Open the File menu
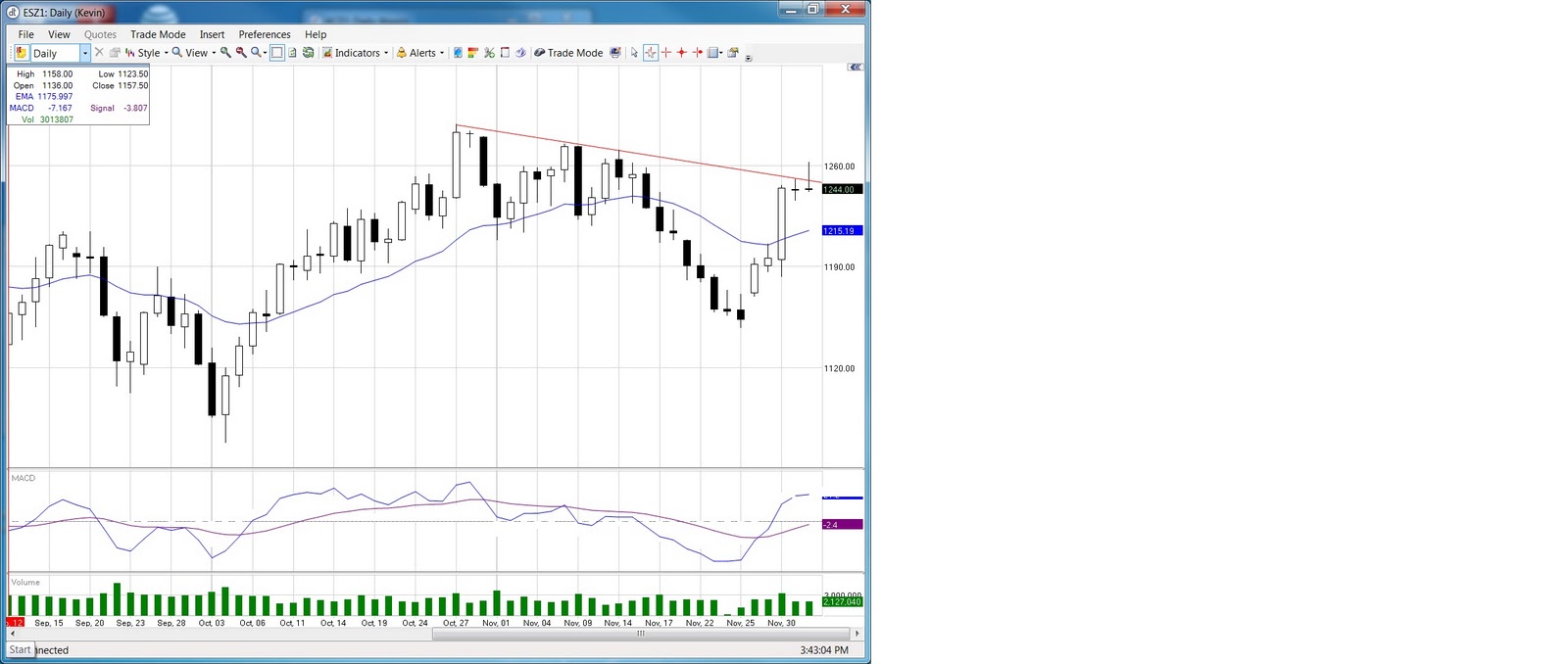The width and height of the screenshot is (1568, 664). point(26,34)
